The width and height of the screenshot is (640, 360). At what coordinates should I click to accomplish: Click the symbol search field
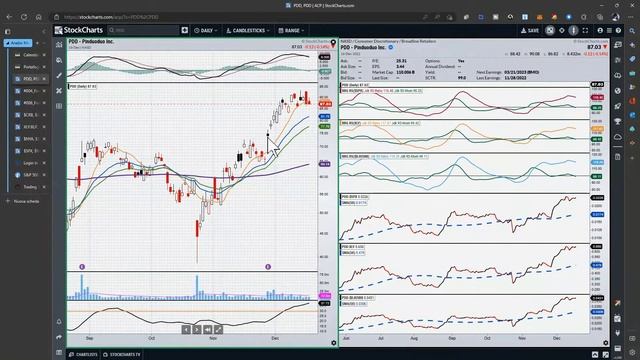[143, 30]
